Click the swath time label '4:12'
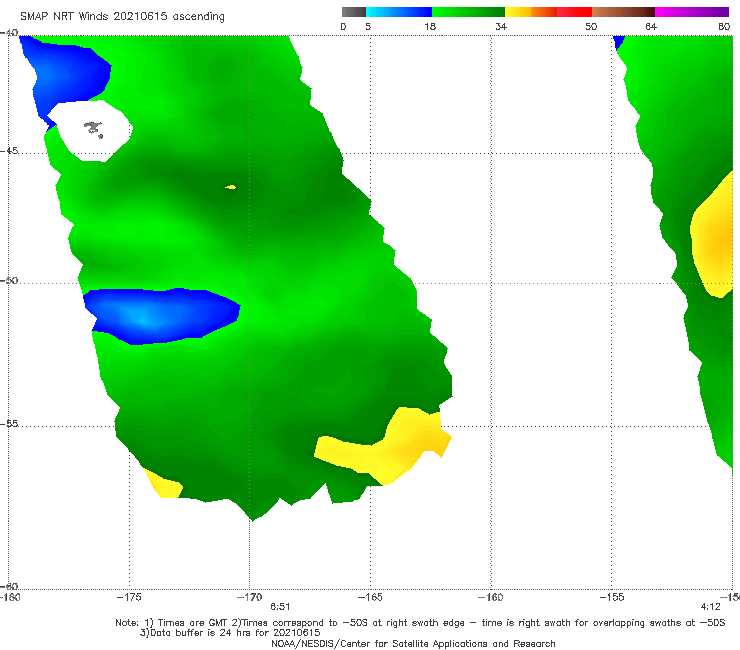 coord(710,607)
